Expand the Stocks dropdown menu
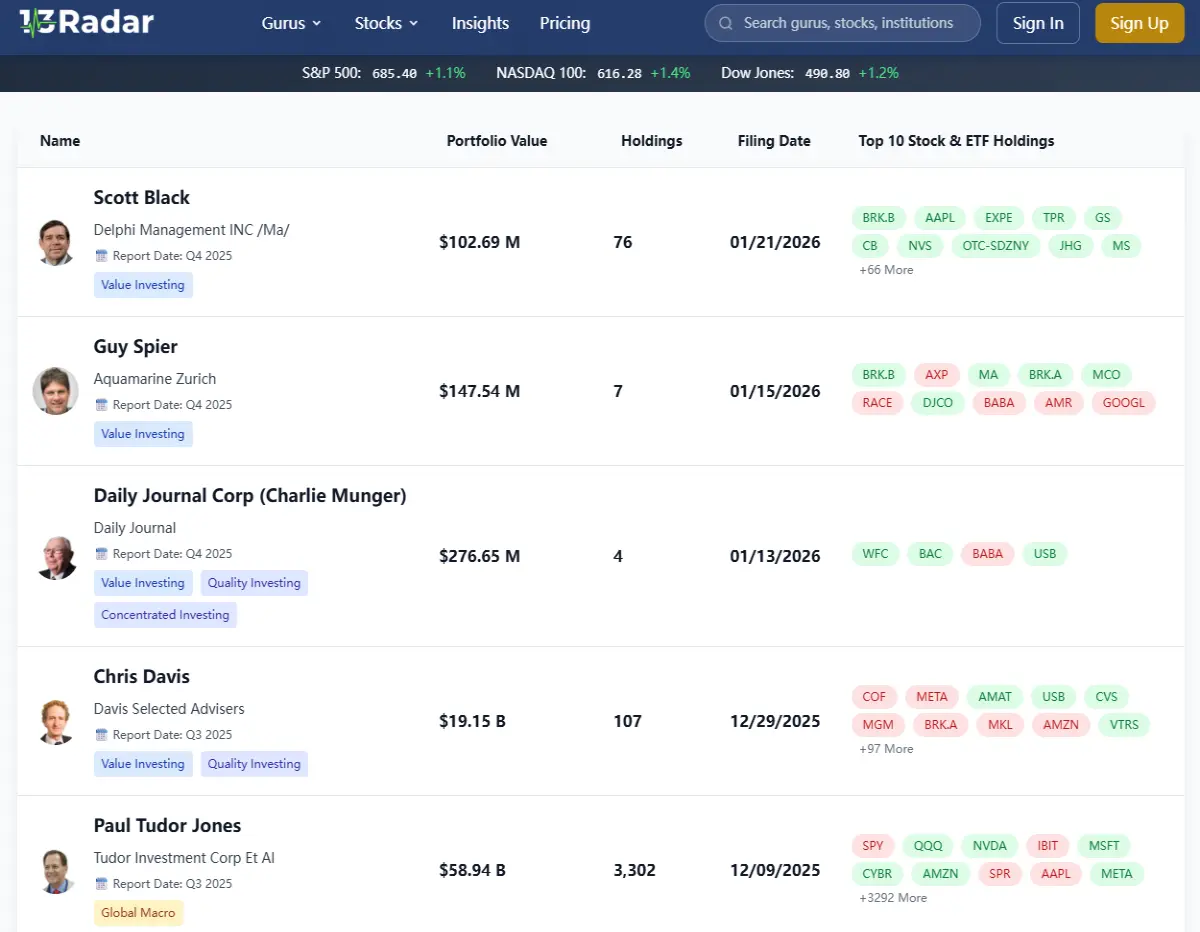Screen dimensions: 1200x932 pos(386,23)
